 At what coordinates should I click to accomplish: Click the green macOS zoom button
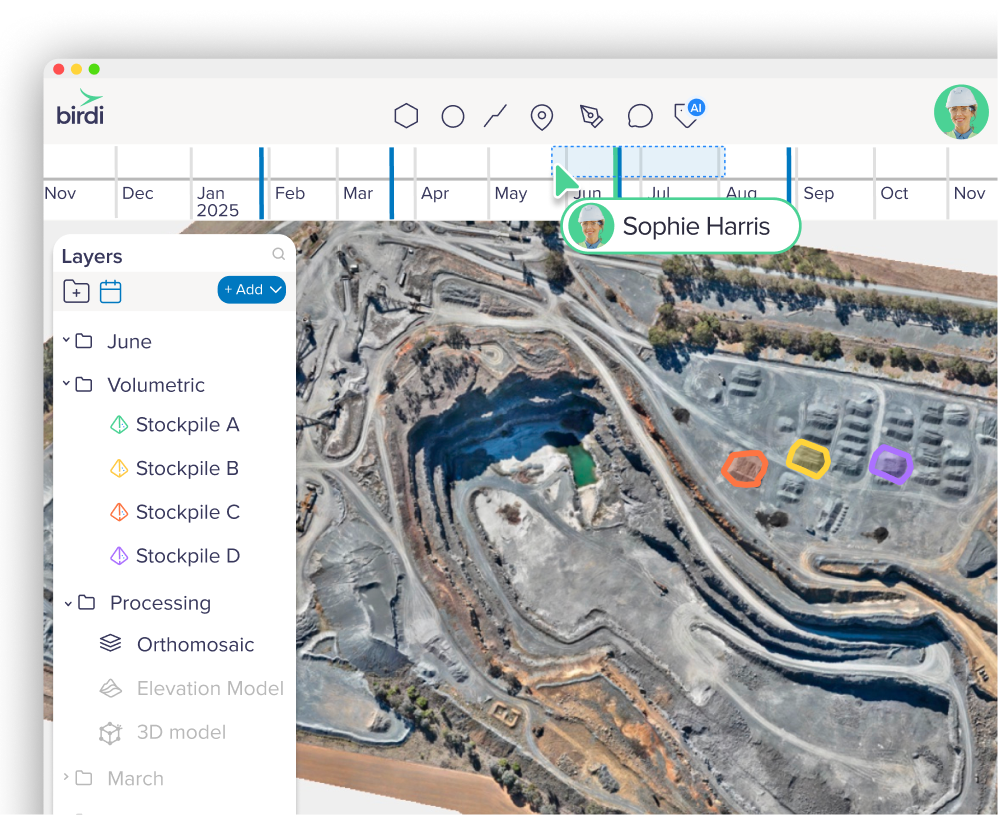[94, 69]
